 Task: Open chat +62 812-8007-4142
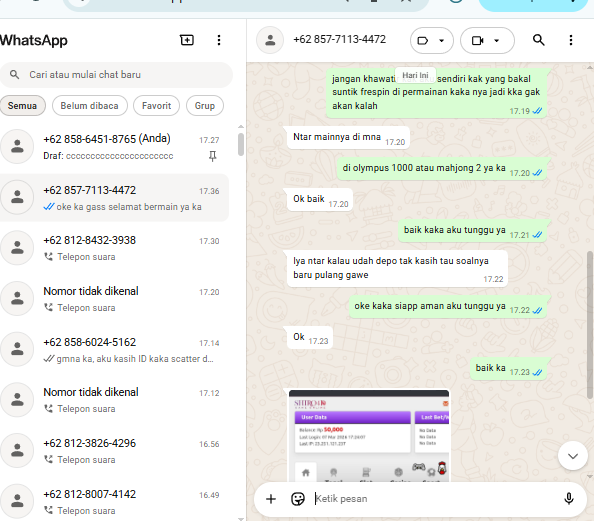coord(114,502)
